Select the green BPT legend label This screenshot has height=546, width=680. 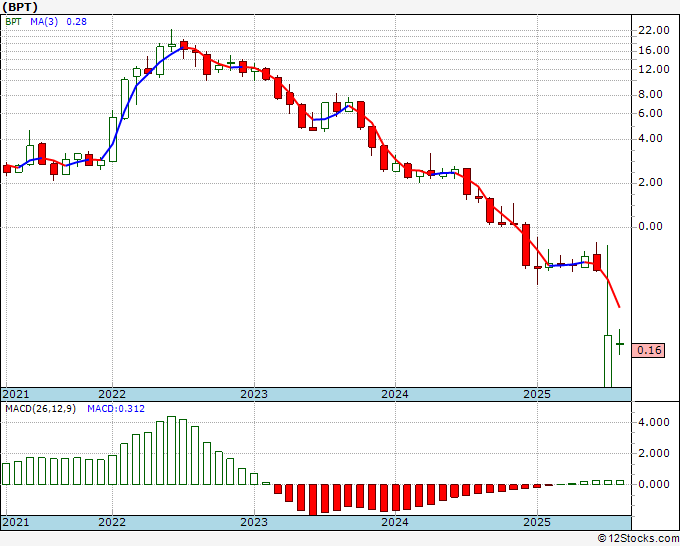tap(13, 22)
